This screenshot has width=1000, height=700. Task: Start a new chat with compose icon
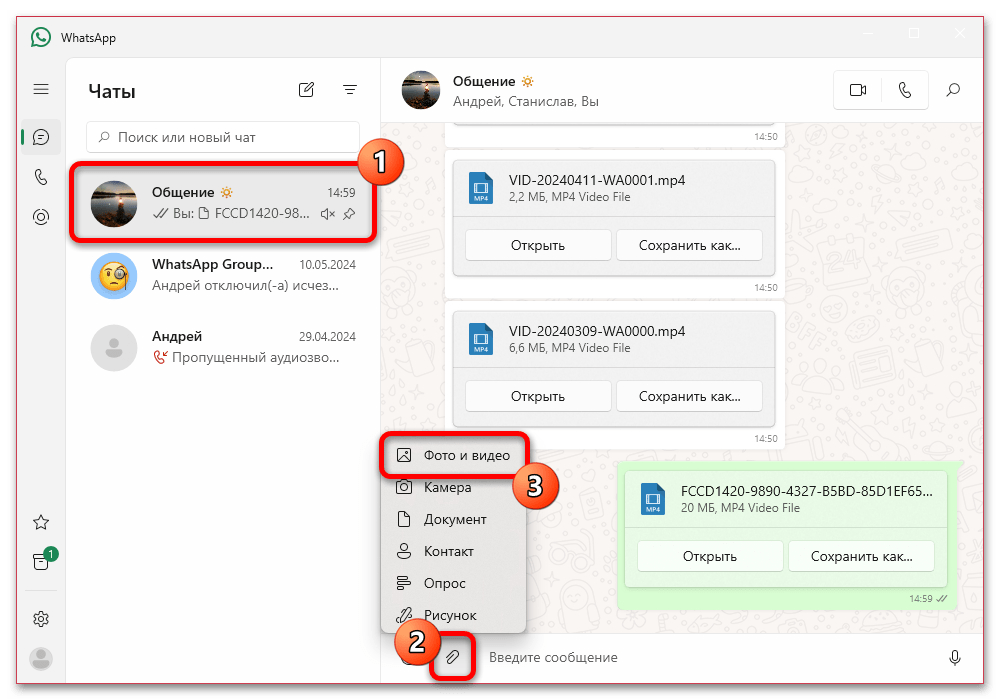pyautogui.click(x=306, y=90)
